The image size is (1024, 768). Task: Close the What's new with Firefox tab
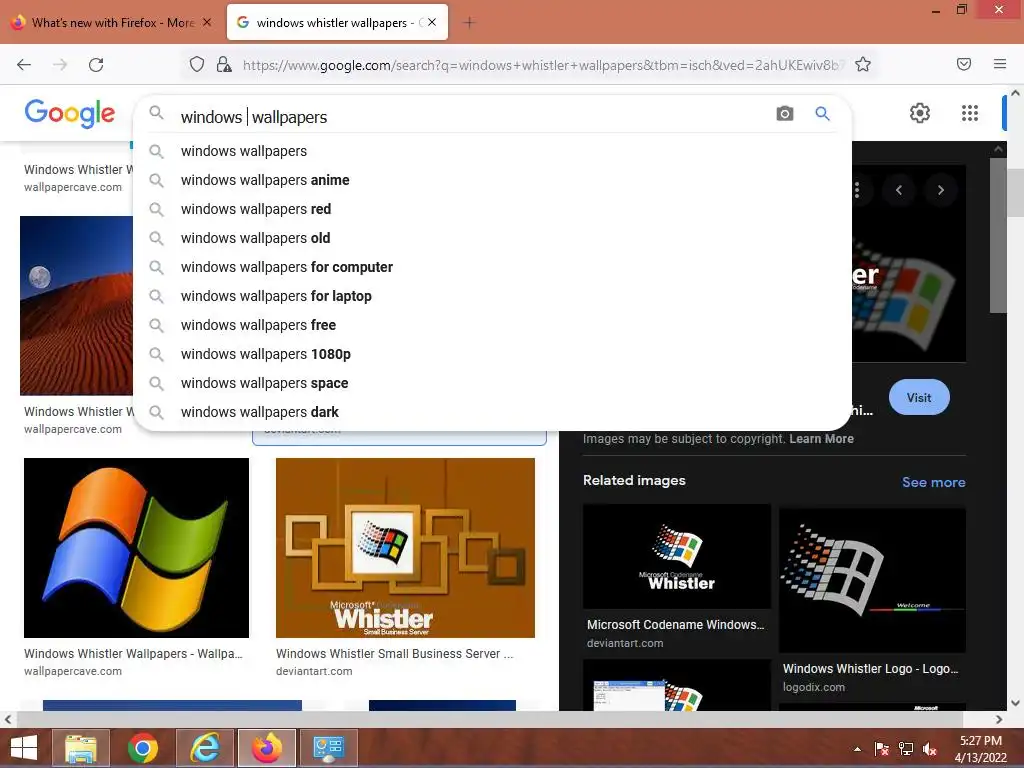(207, 22)
